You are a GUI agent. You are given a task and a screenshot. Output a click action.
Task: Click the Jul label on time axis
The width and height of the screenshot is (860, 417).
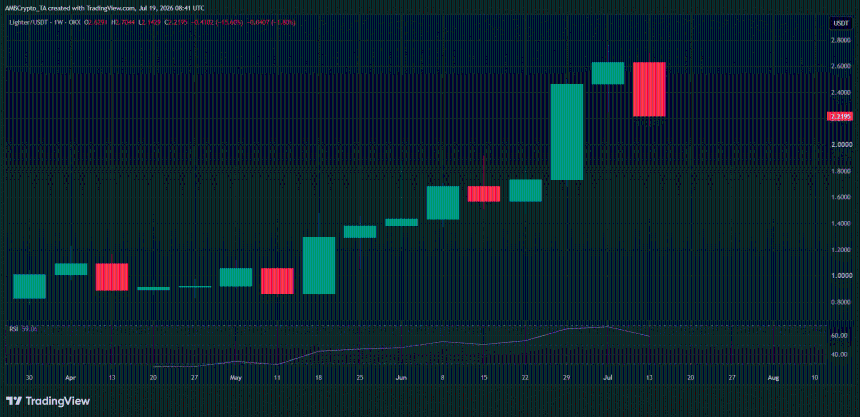(x=608, y=377)
